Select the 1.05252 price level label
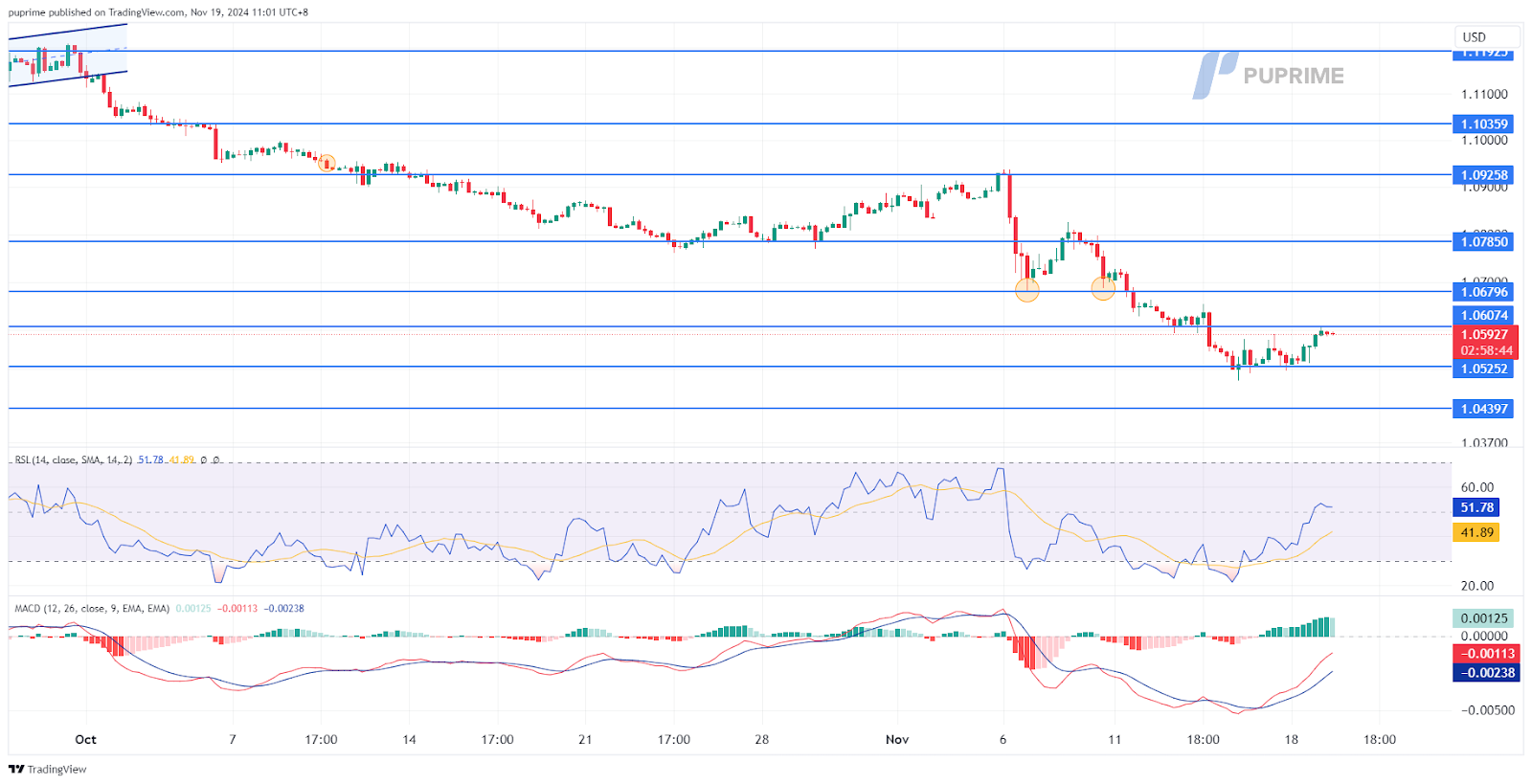The height and width of the screenshot is (784, 1532). point(1484,369)
